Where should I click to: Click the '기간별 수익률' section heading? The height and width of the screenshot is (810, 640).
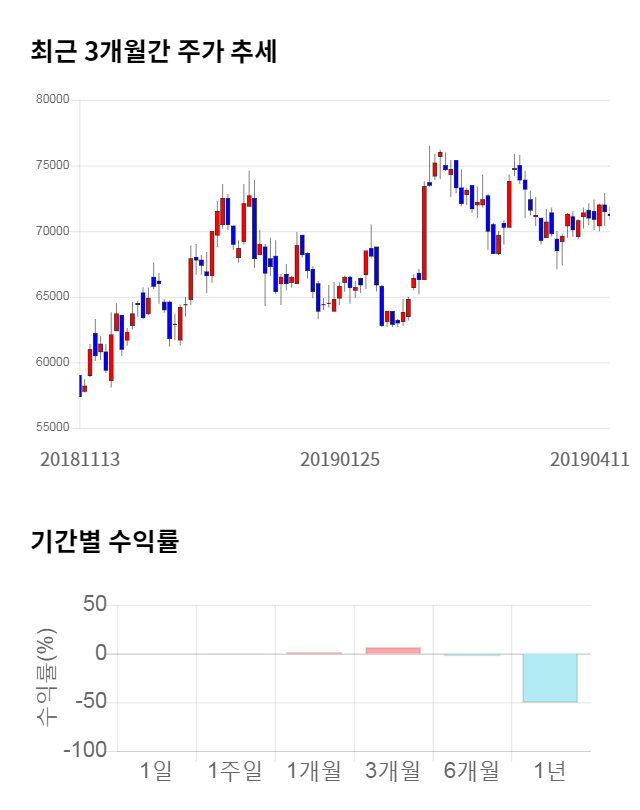click(x=104, y=542)
